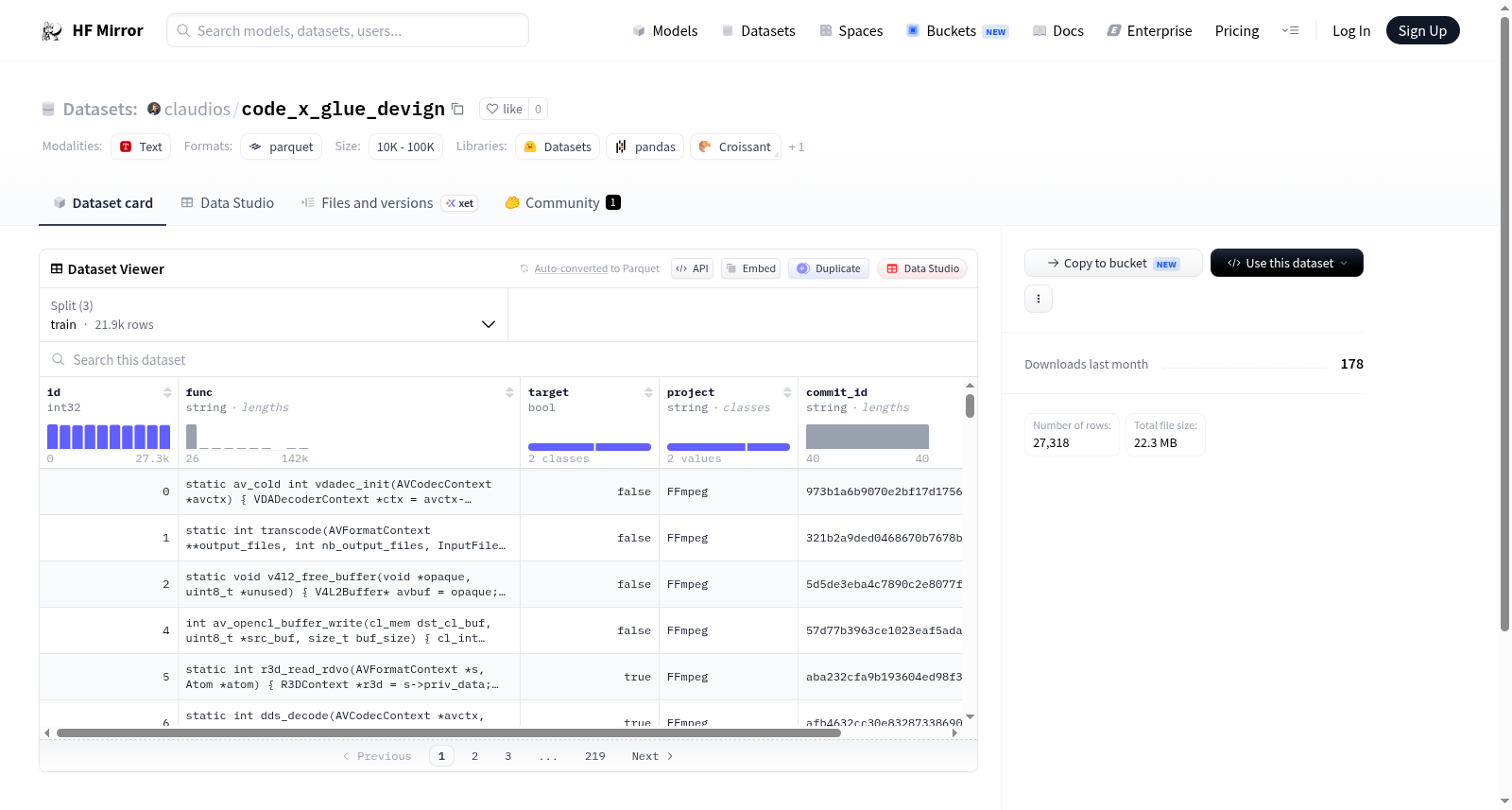Click the horizontal table scrollbar

click(x=448, y=732)
